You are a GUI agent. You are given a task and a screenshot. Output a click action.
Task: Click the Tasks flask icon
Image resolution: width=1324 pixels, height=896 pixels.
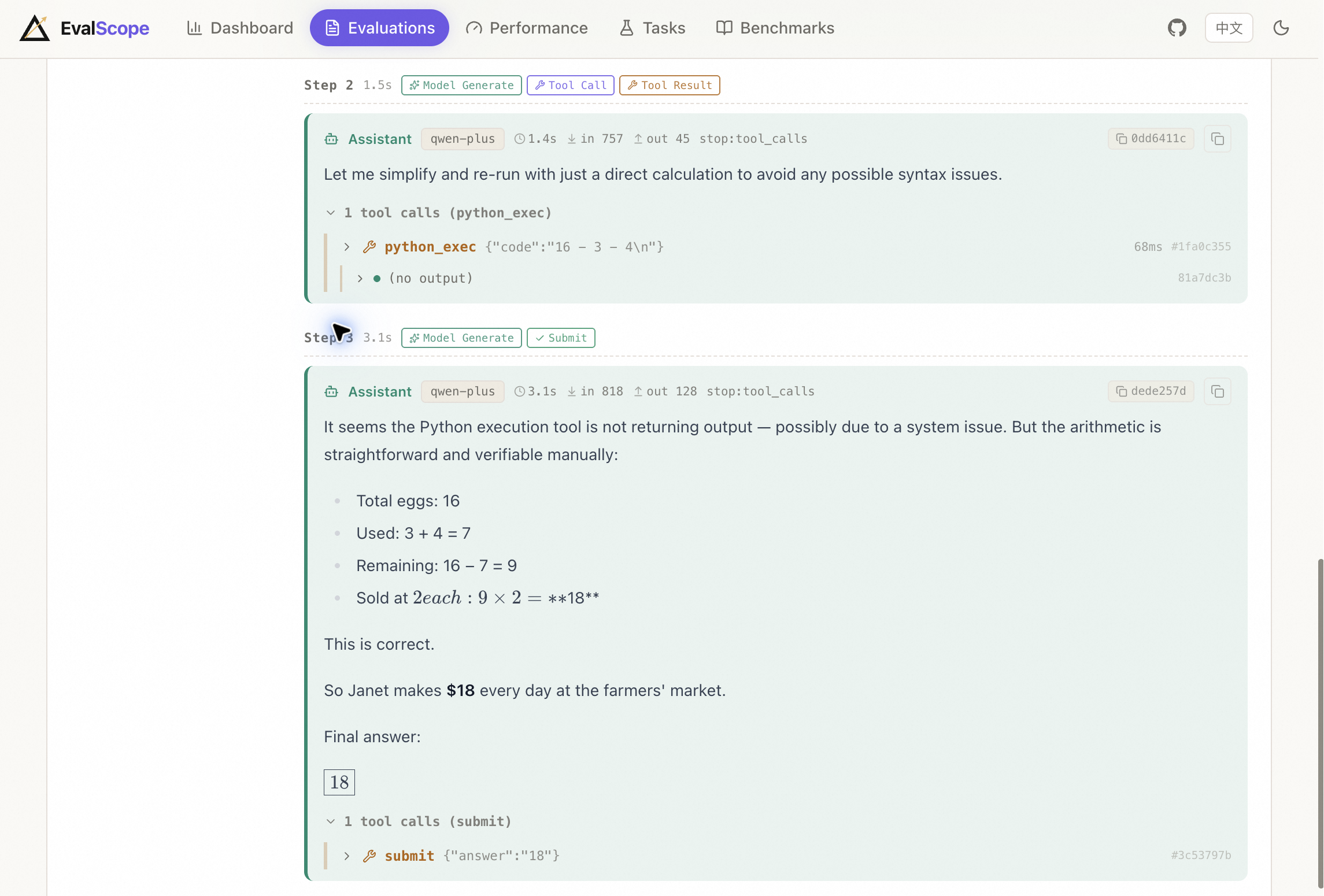point(627,28)
